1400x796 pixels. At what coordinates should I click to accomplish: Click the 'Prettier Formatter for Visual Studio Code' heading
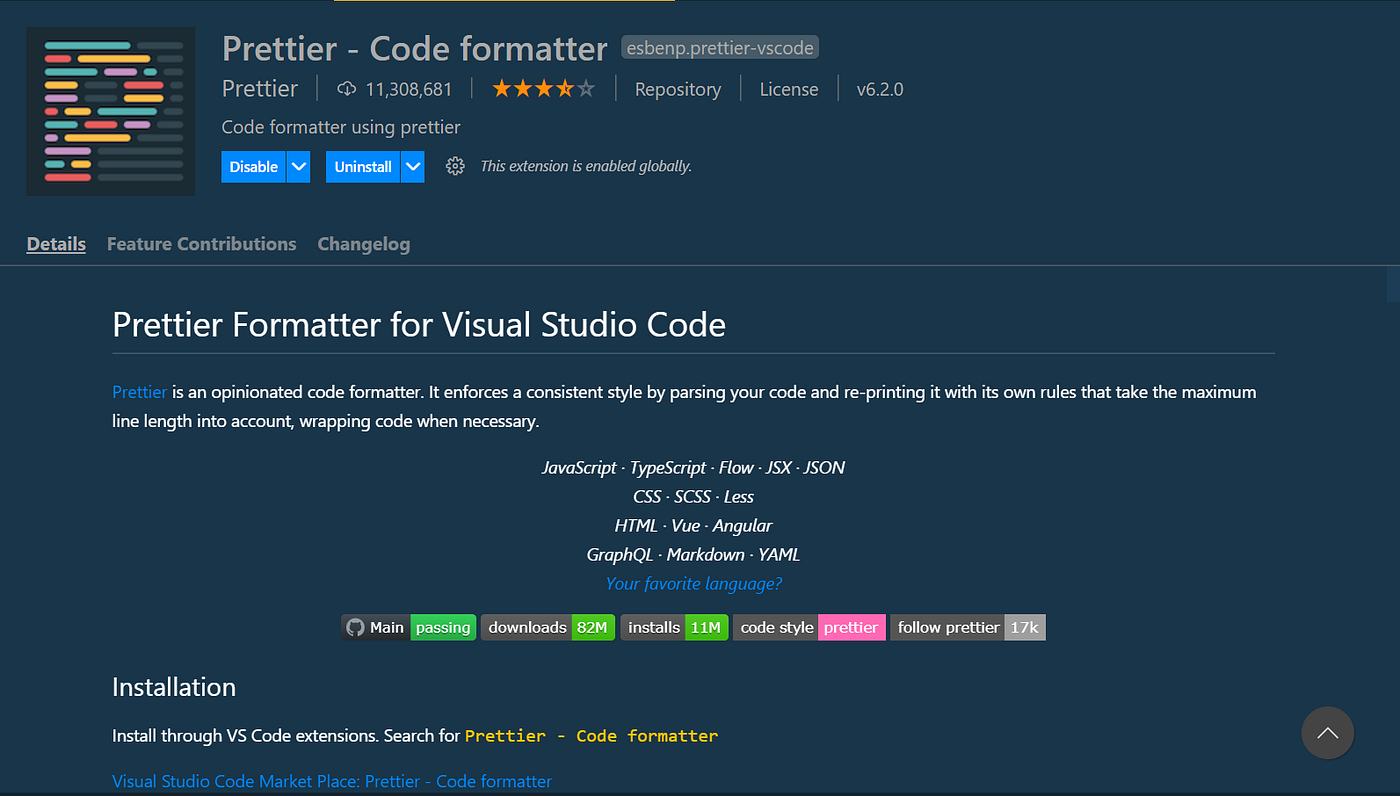coord(419,325)
